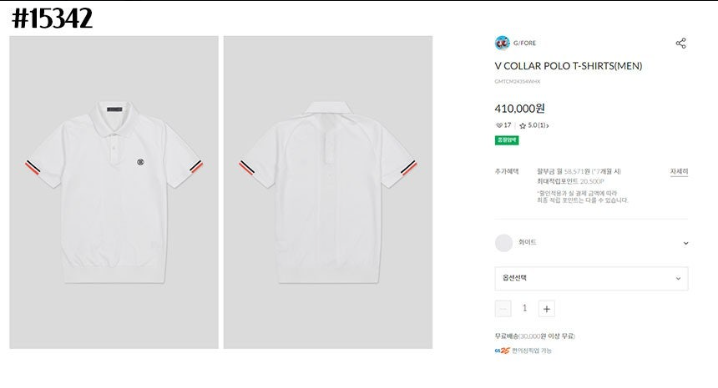Click the GS25 convenience store logo
Image resolution: width=718 pixels, height=388 pixels.
(502, 350)
